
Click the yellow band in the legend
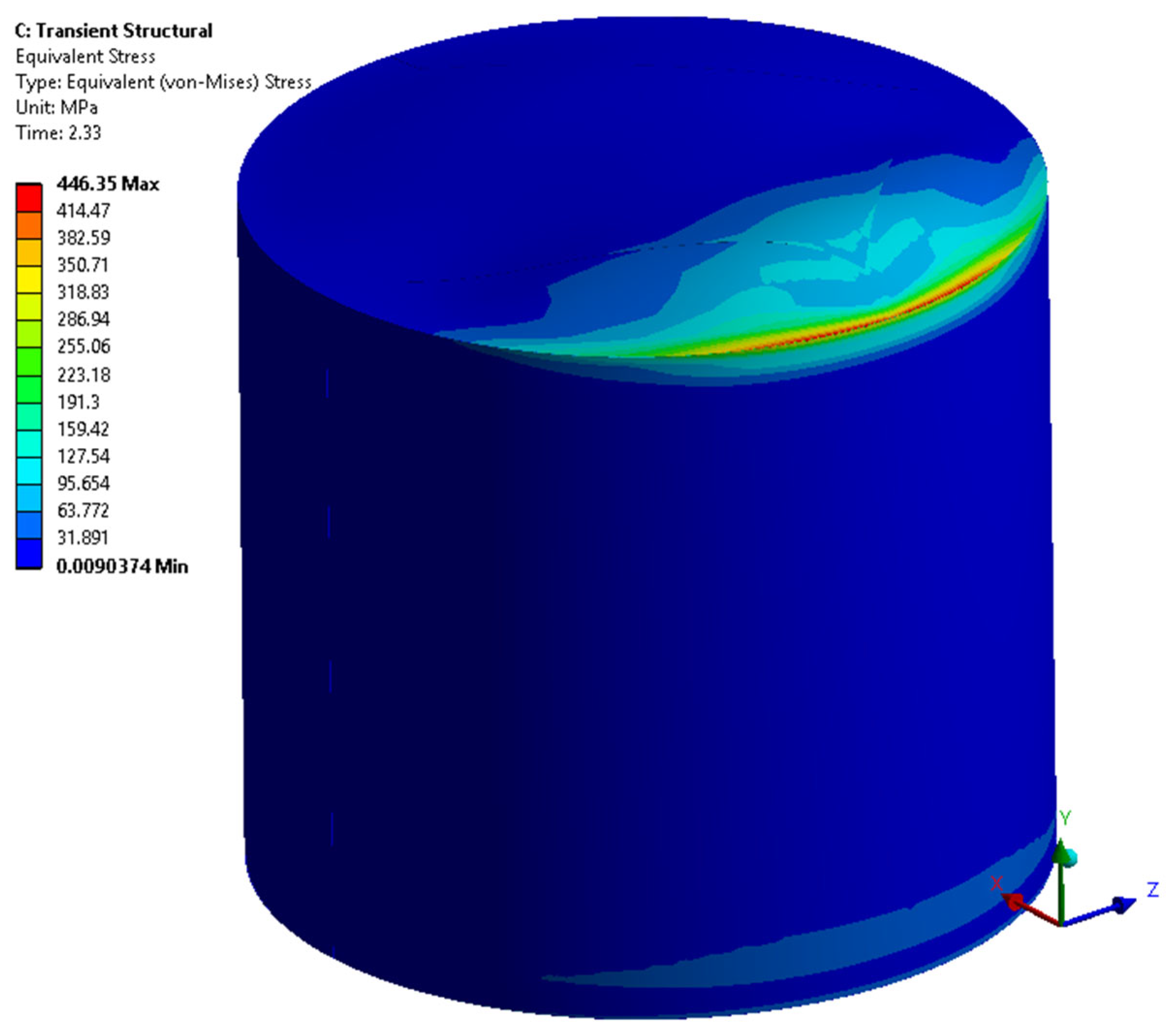coord(29,280)
